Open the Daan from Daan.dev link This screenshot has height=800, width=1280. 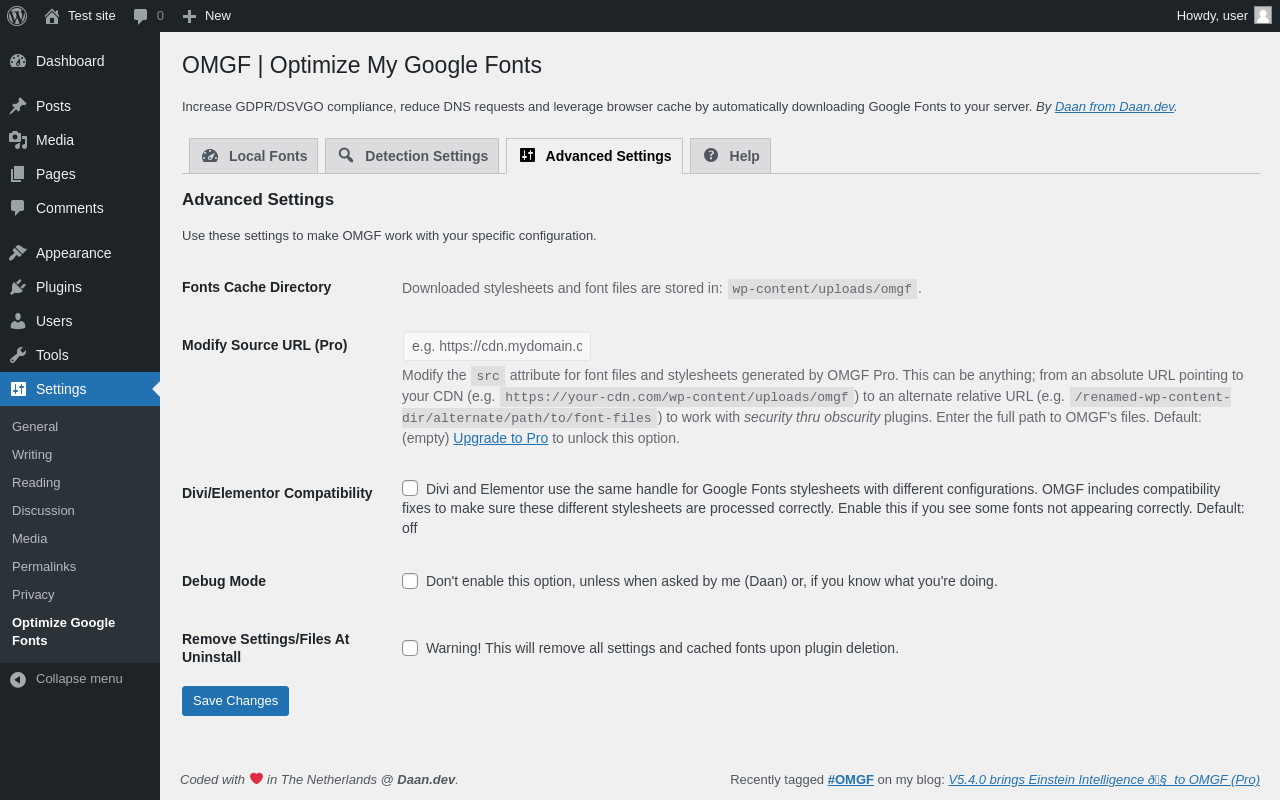coord(1114,107)
